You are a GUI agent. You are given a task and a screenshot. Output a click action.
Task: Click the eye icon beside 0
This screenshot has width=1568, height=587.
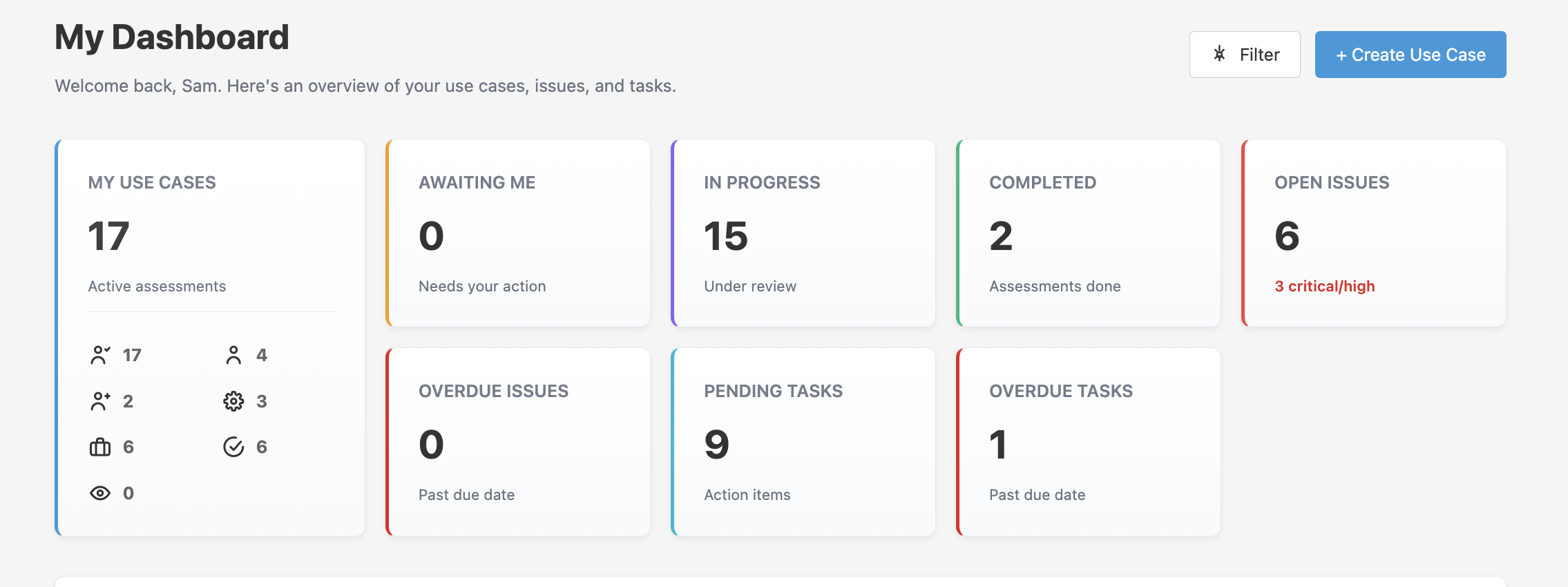point(100,493)
